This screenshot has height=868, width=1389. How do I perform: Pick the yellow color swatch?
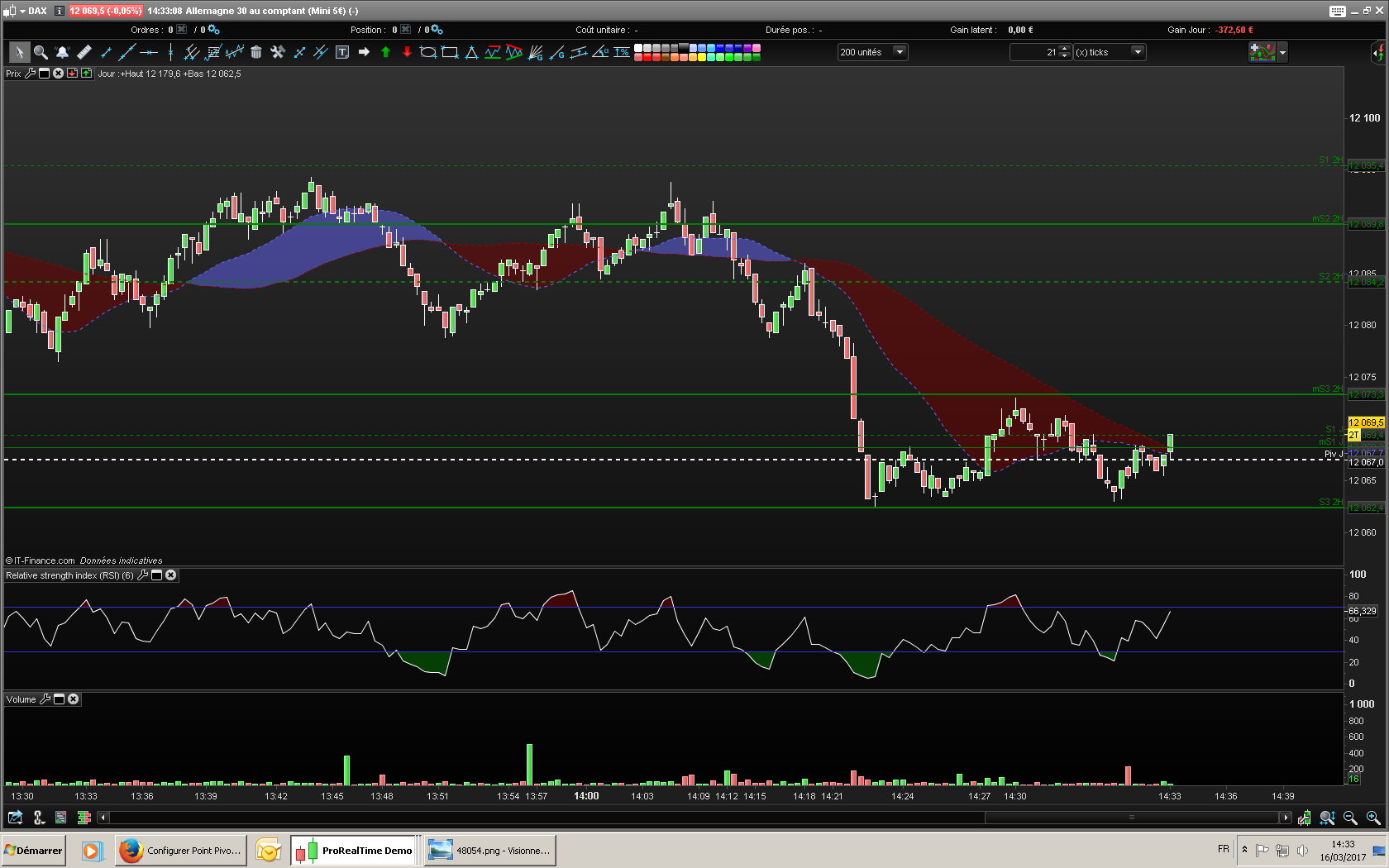click(x=702, y=57)
